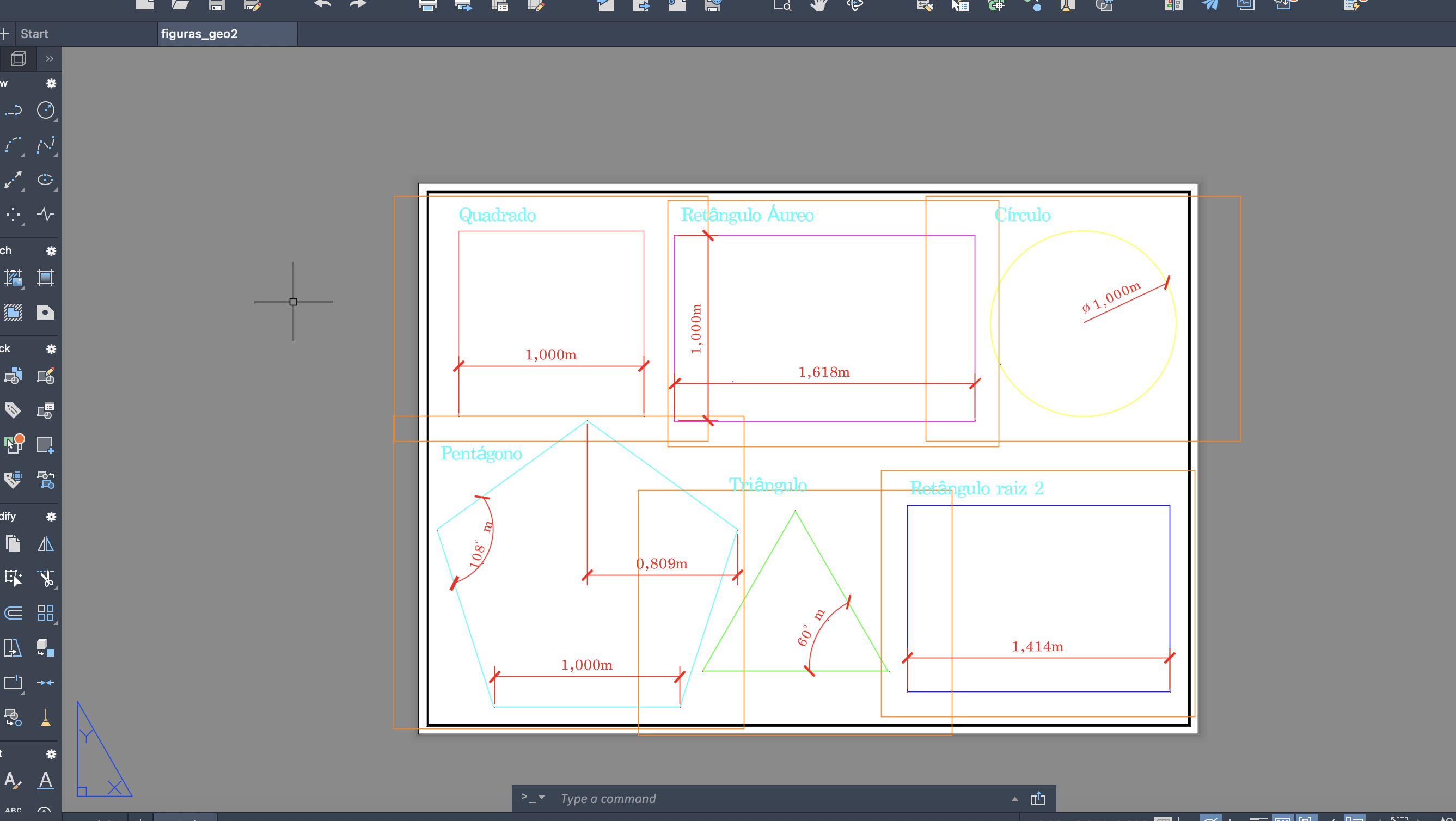Open the Array tool
1456x821 pixels.
pos(45,613)
